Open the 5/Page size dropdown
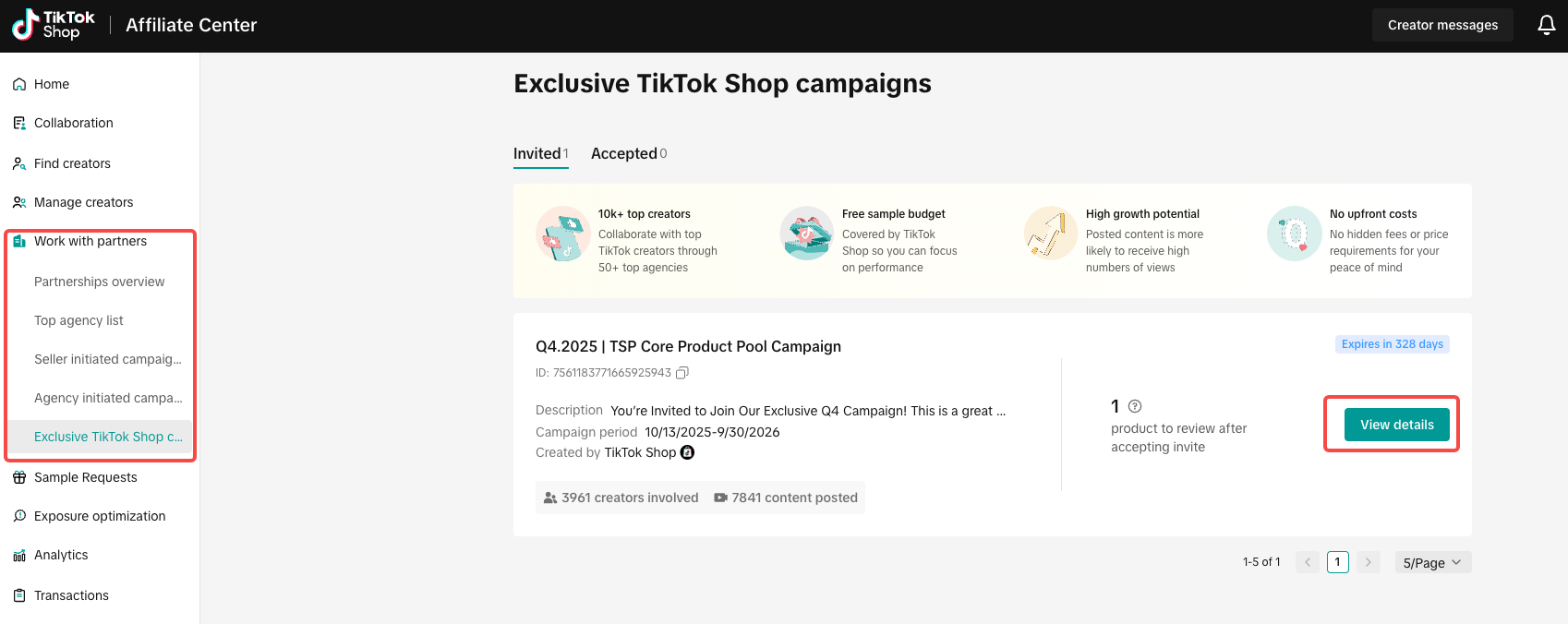 [x=1432, y=562]
